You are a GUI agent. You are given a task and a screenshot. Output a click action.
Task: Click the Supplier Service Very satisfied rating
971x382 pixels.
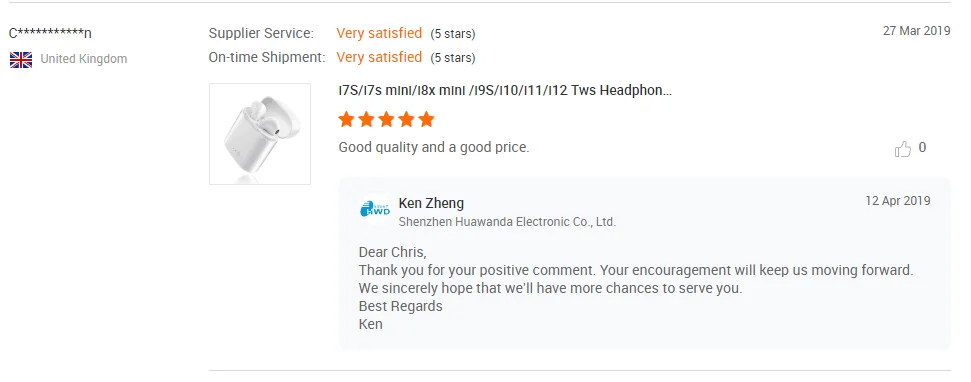point(379,33)
